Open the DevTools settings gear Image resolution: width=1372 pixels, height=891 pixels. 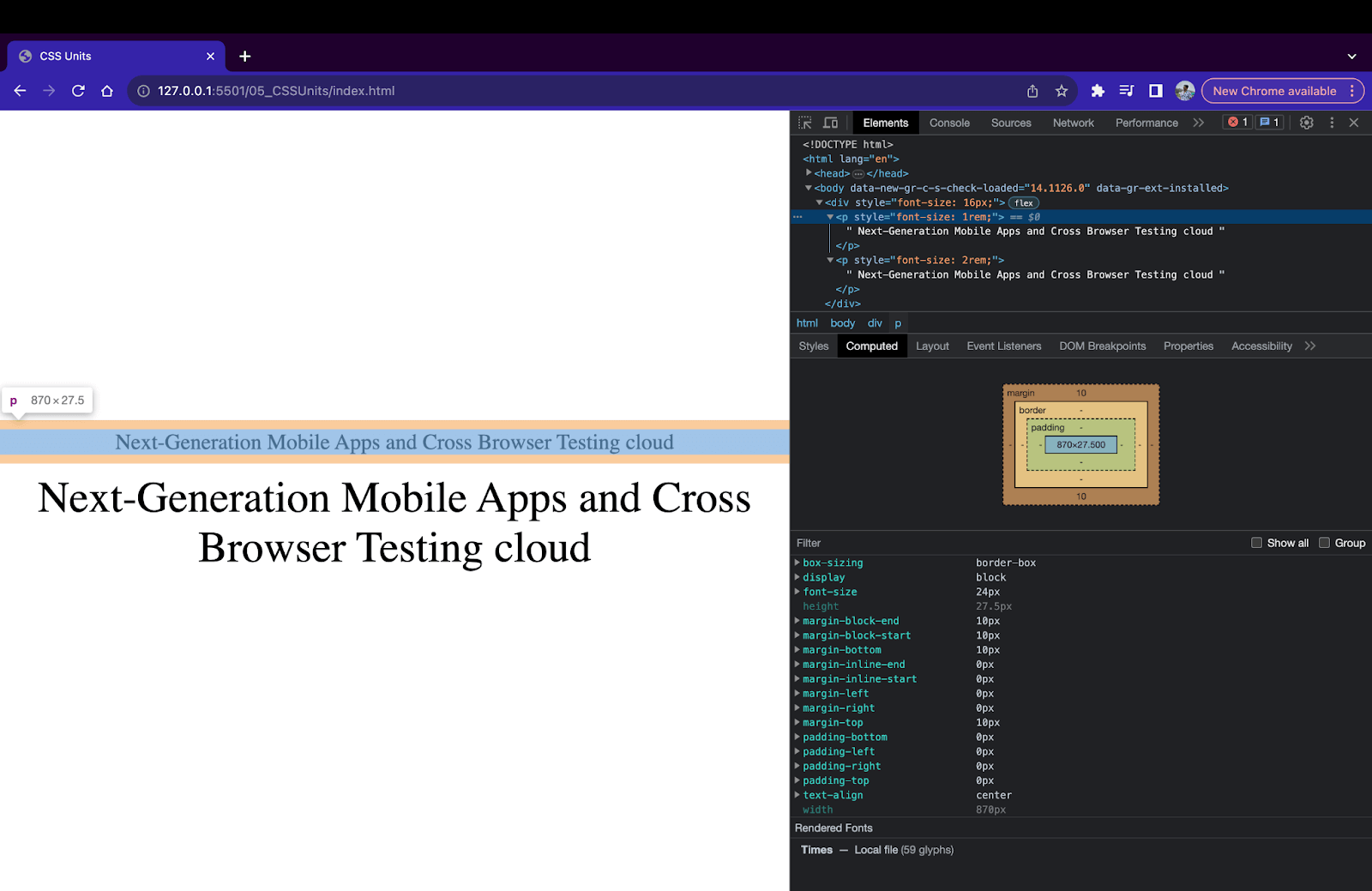click(x=1306, y=122)
